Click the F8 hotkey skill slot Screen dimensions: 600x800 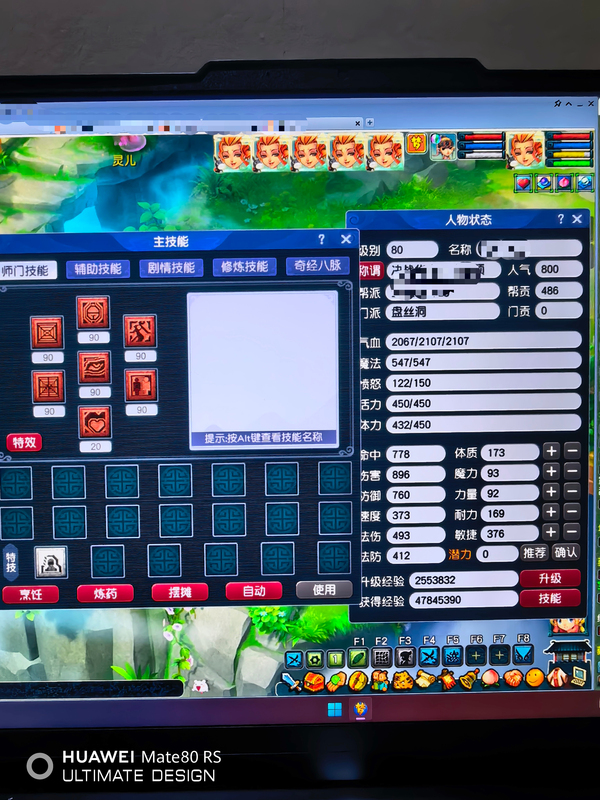(x=523, y=656)
